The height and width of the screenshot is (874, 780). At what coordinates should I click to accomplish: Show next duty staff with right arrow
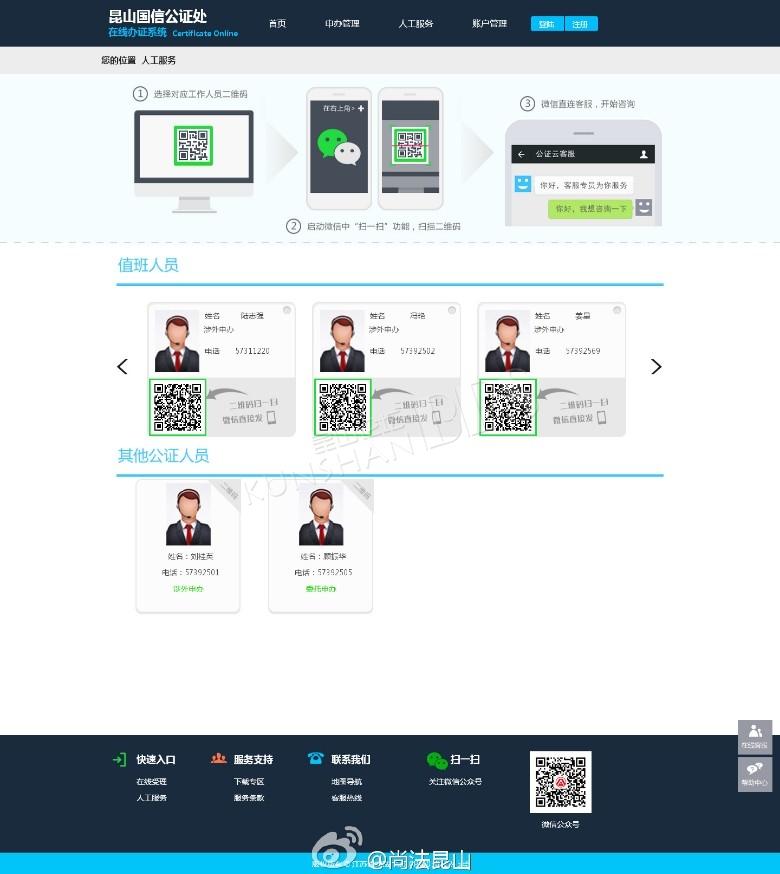point(656,366)
